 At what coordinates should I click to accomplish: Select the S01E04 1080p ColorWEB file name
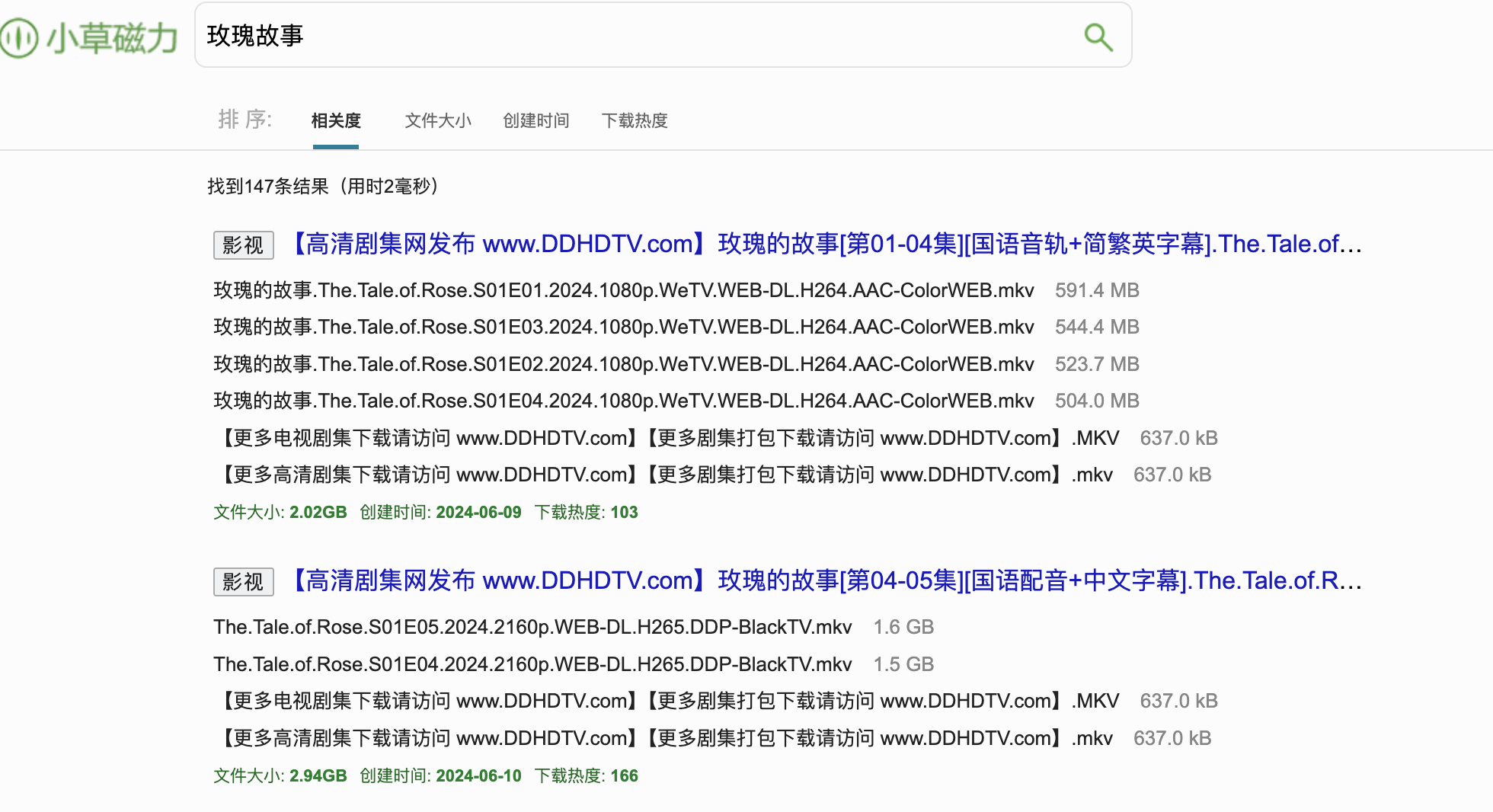tap(624, 401)
